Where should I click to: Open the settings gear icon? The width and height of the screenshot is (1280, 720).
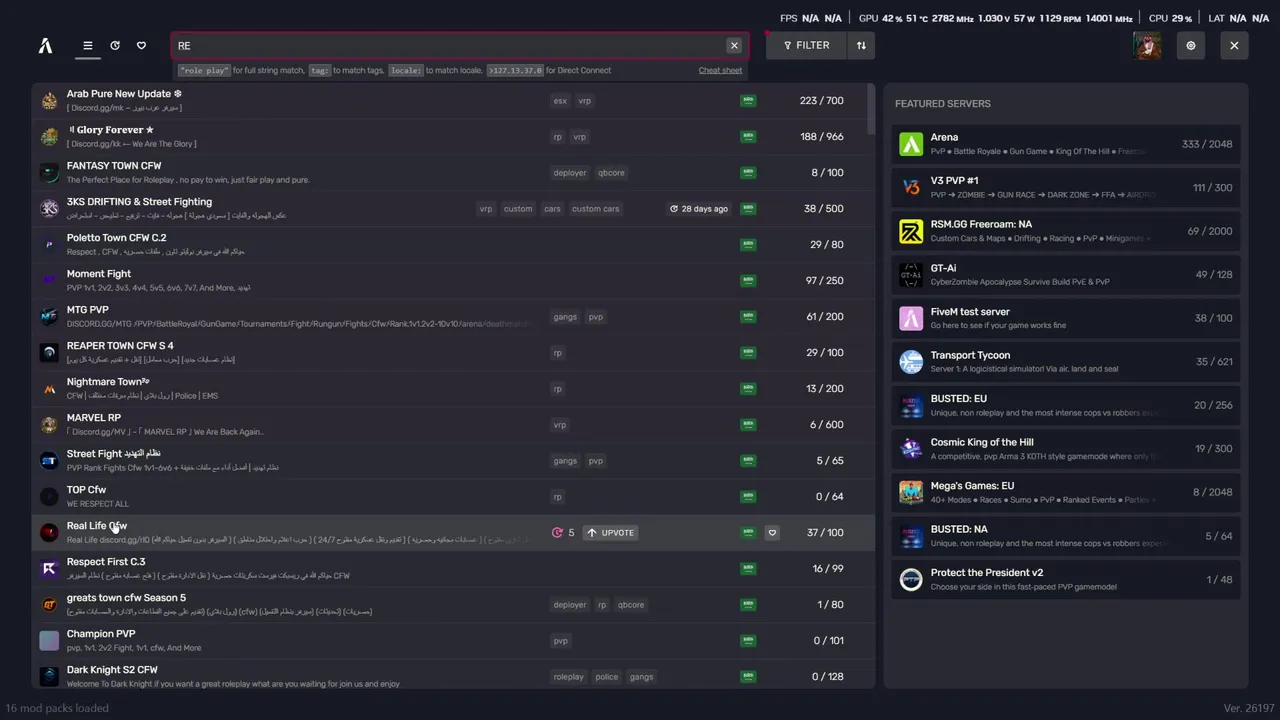(x=1190, y=45)
